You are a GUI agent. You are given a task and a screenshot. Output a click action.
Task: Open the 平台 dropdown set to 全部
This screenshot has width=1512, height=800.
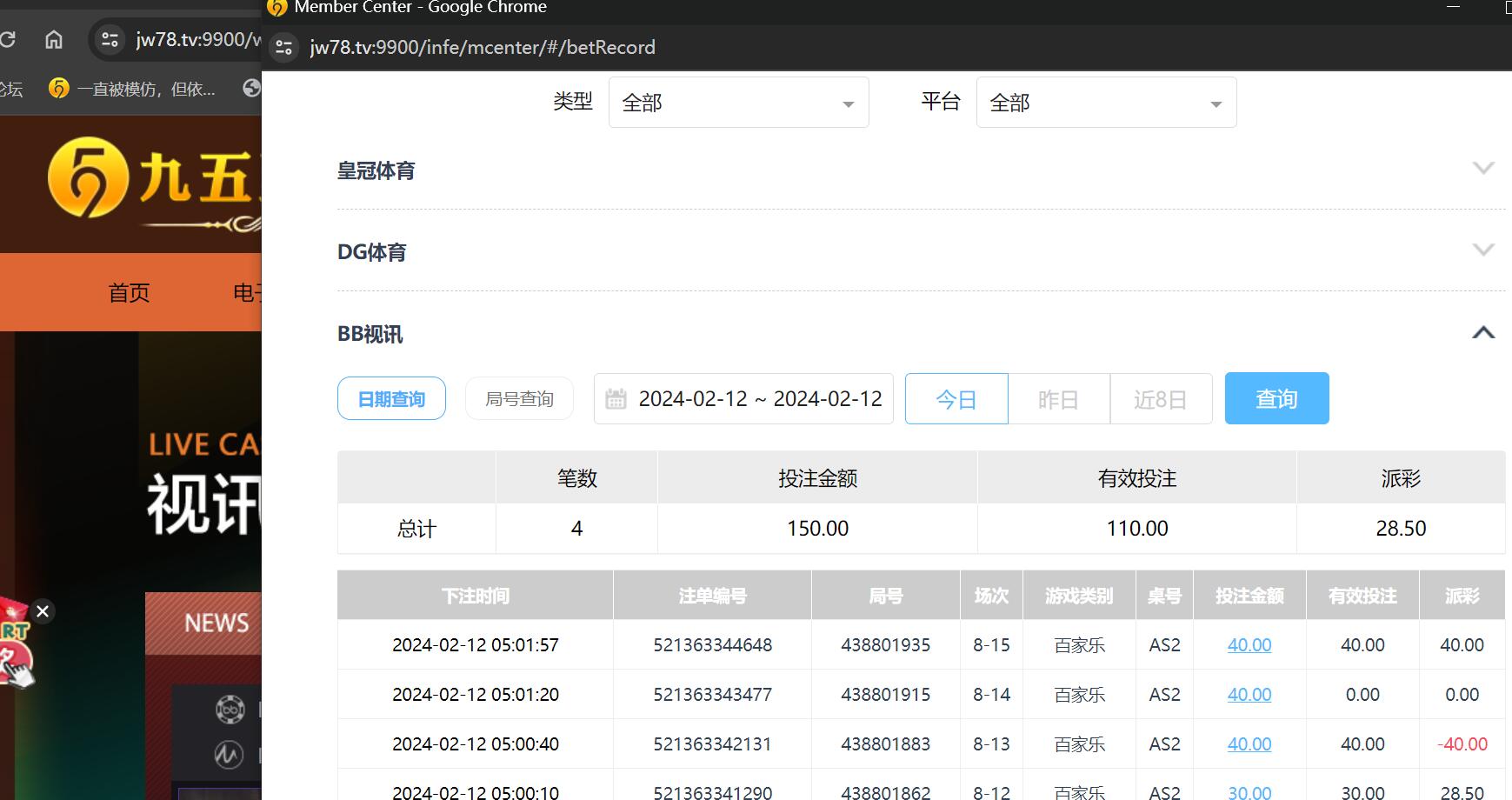tap(1106, 103)
